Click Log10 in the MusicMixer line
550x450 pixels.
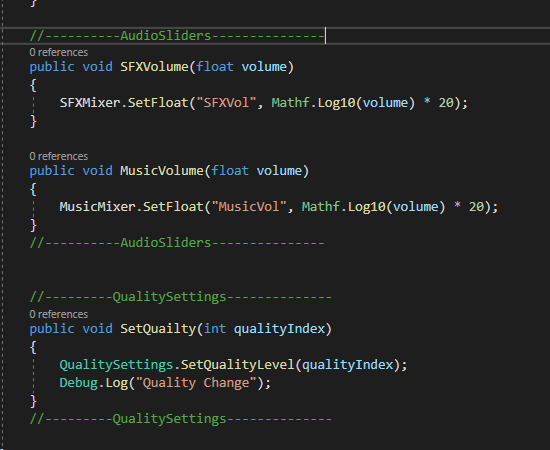coord(367,207)
